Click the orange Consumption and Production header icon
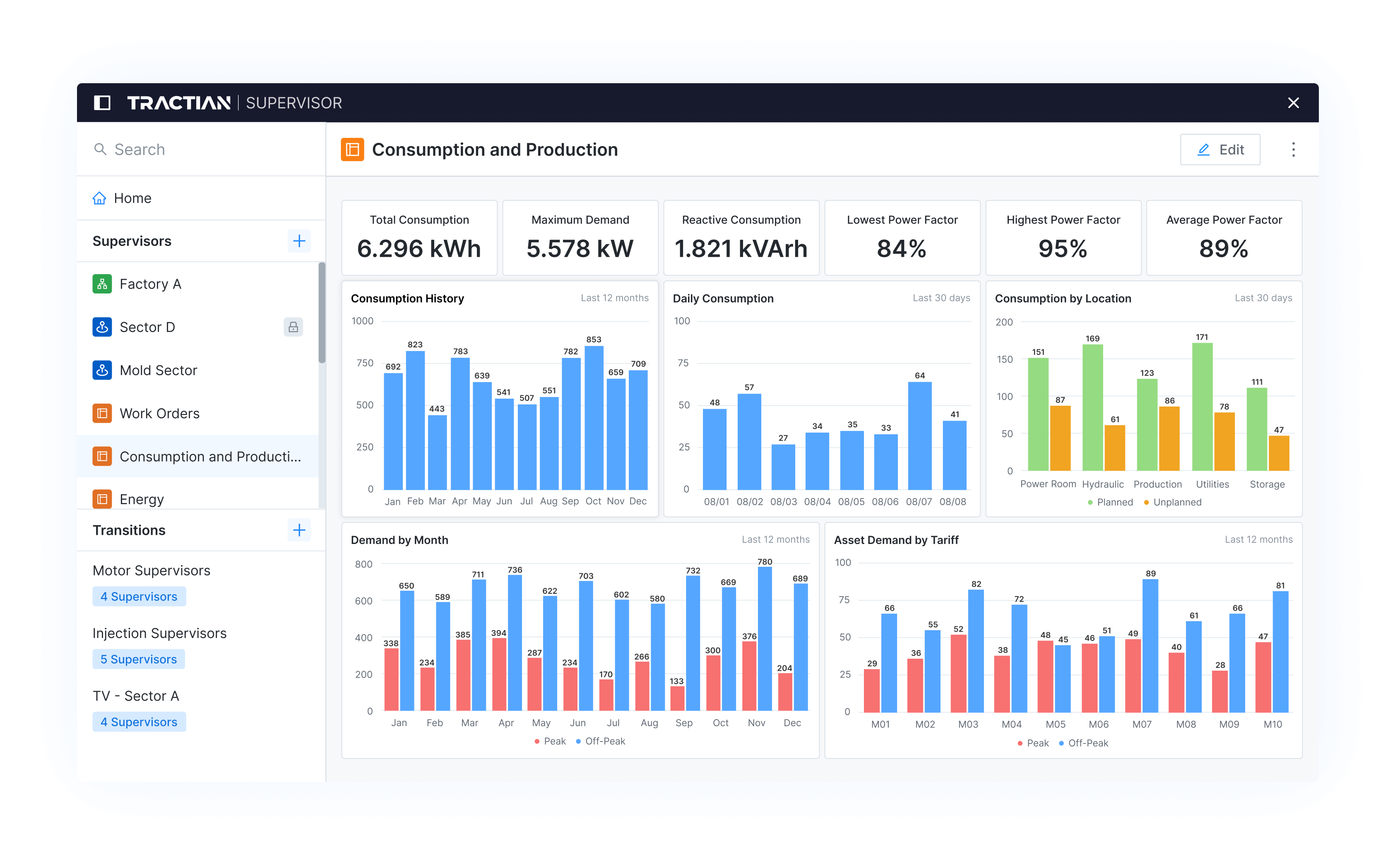The image size is (1400, 857). pos(352,149)
